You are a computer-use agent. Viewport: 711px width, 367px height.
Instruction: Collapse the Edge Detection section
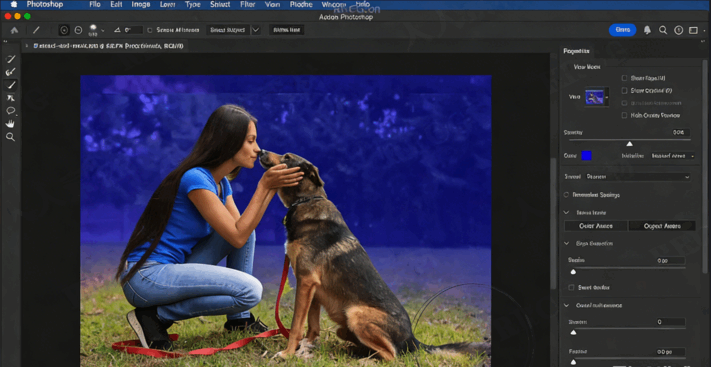[566, 244]
